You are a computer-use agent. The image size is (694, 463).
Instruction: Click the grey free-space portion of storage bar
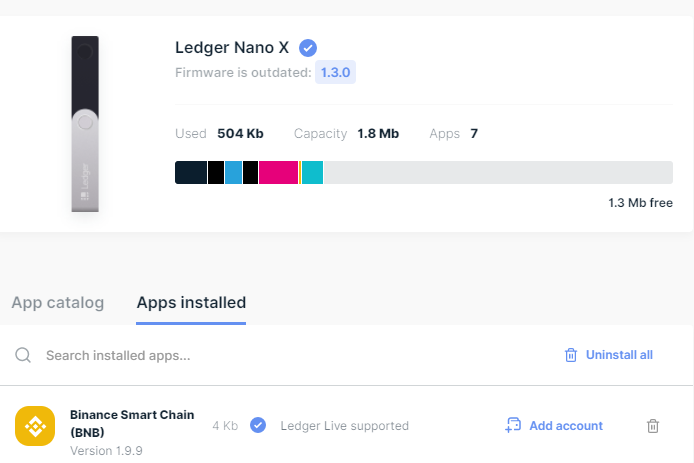[x=498, y=173]
